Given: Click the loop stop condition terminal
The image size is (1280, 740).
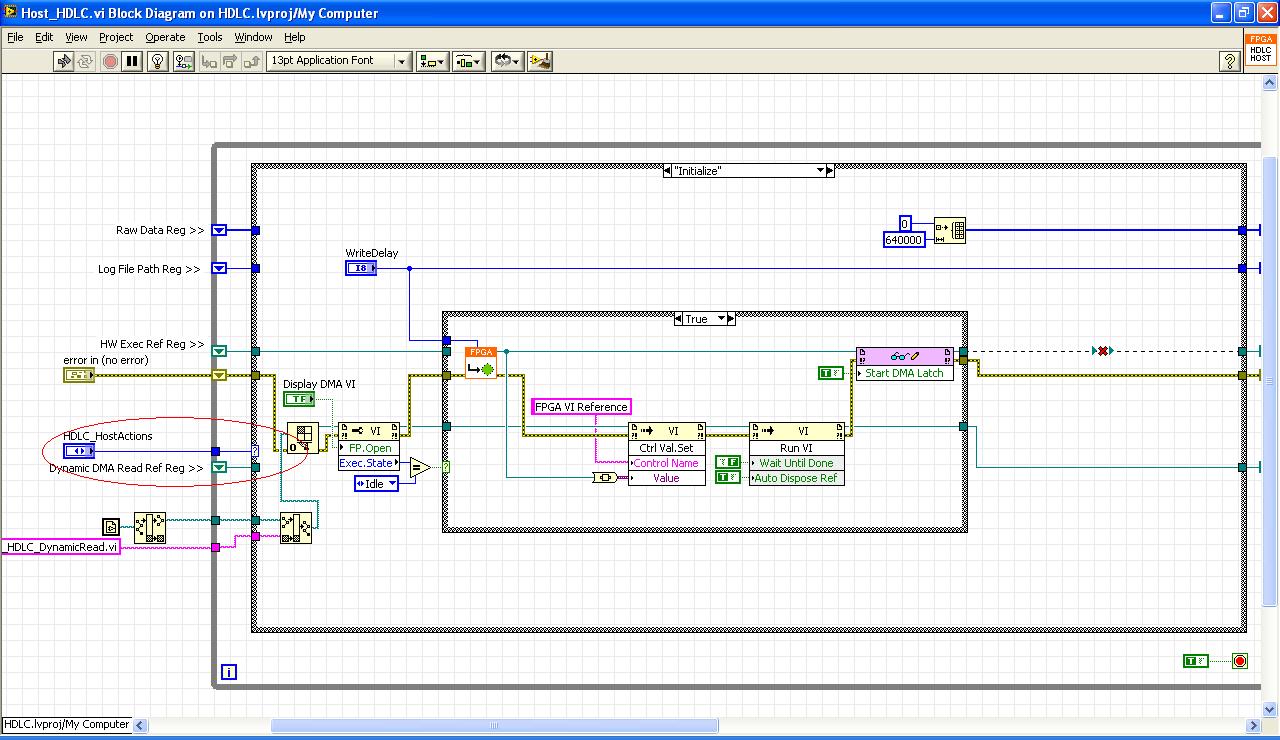Looking at the screenshot, I should (x=1240, y=661).
